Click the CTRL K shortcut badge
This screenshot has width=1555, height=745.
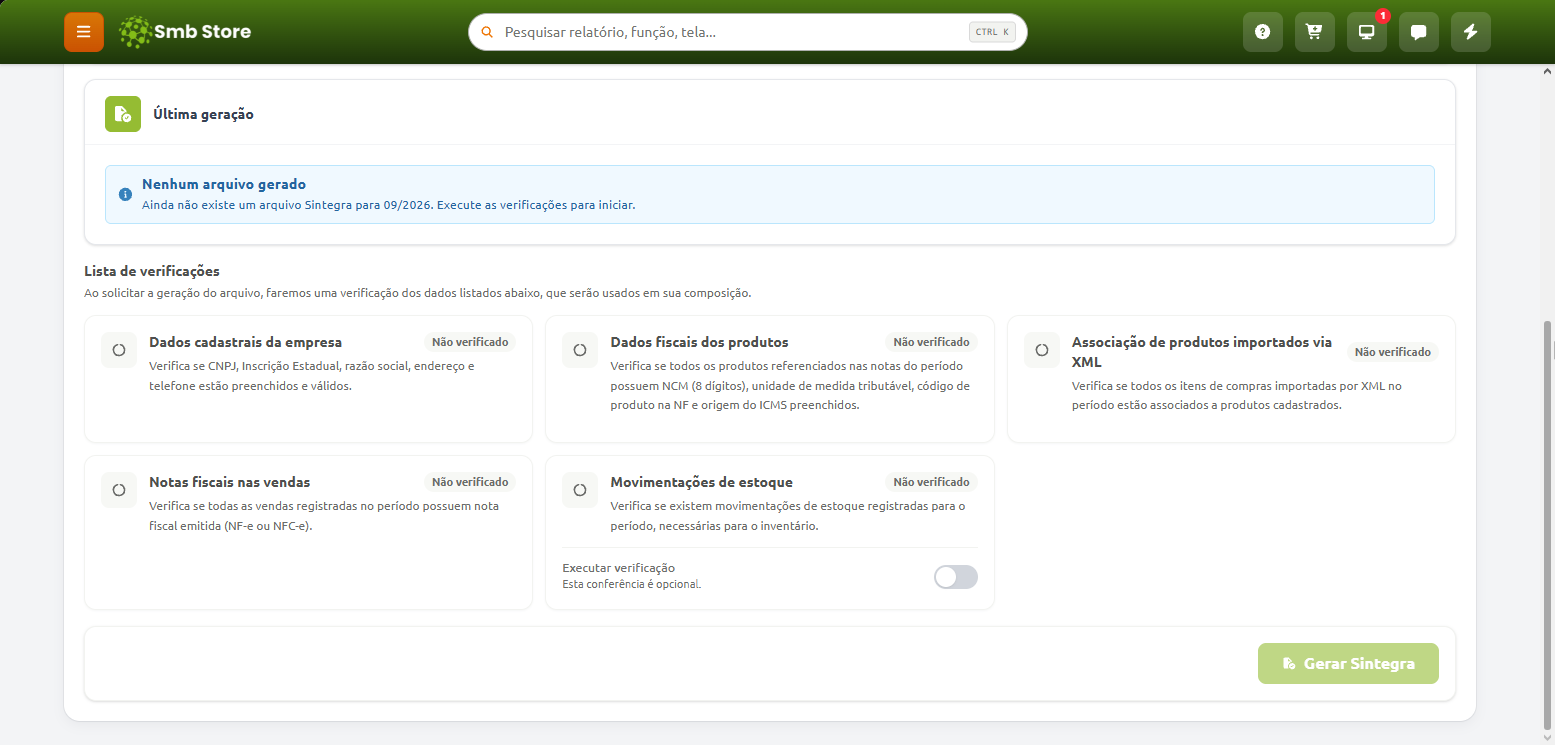click(992, 32)
